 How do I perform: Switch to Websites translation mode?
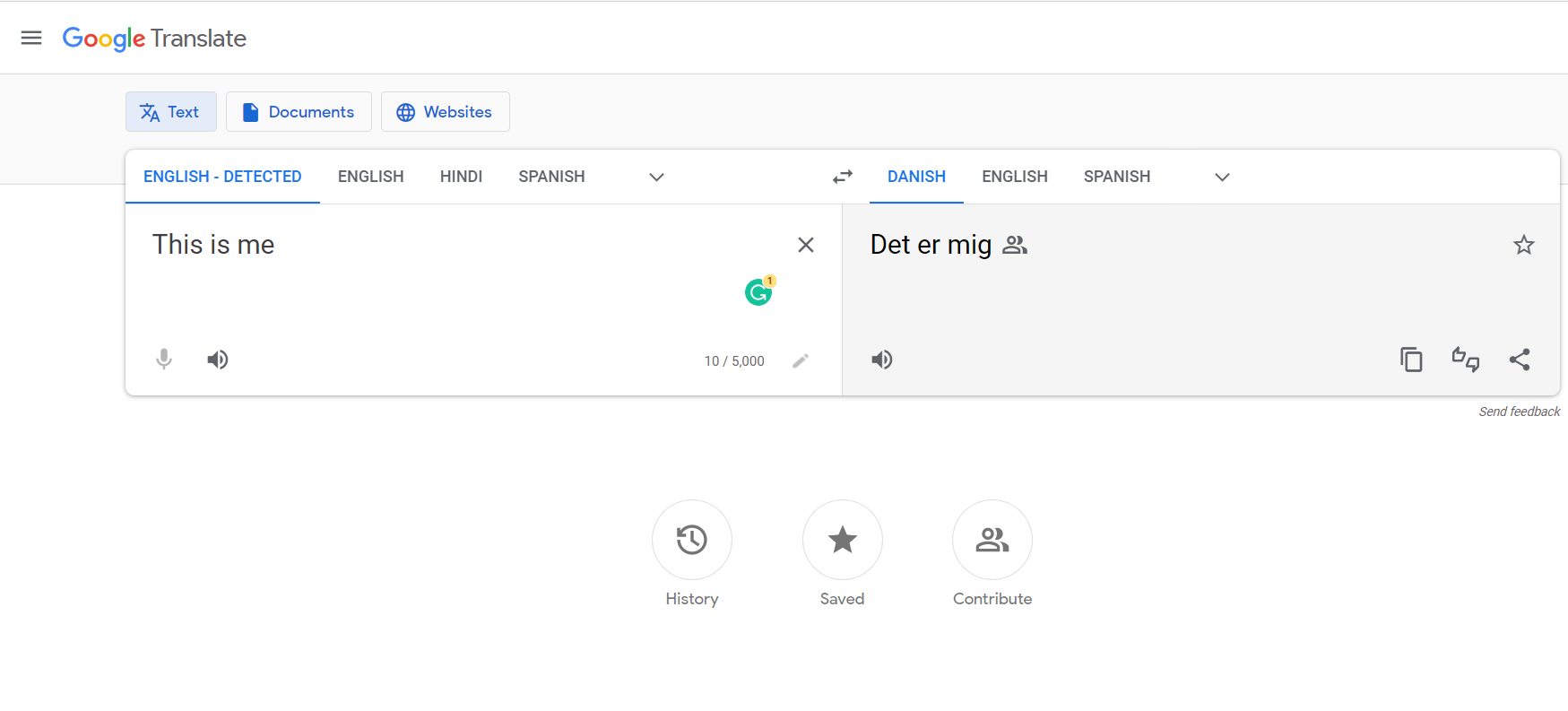pos(446,112)
